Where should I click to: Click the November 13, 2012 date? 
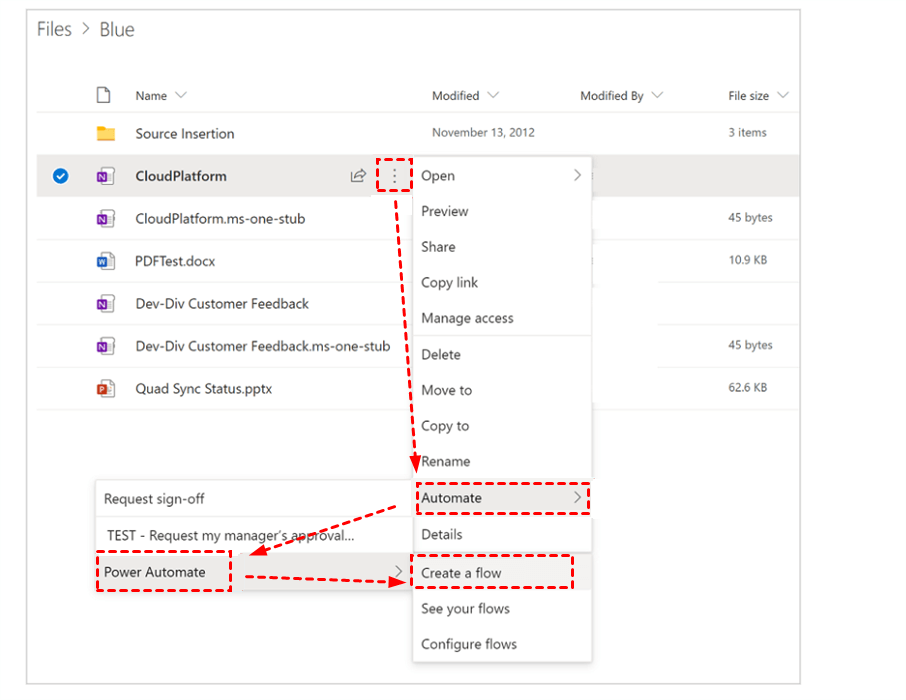(x=483, y=132)
